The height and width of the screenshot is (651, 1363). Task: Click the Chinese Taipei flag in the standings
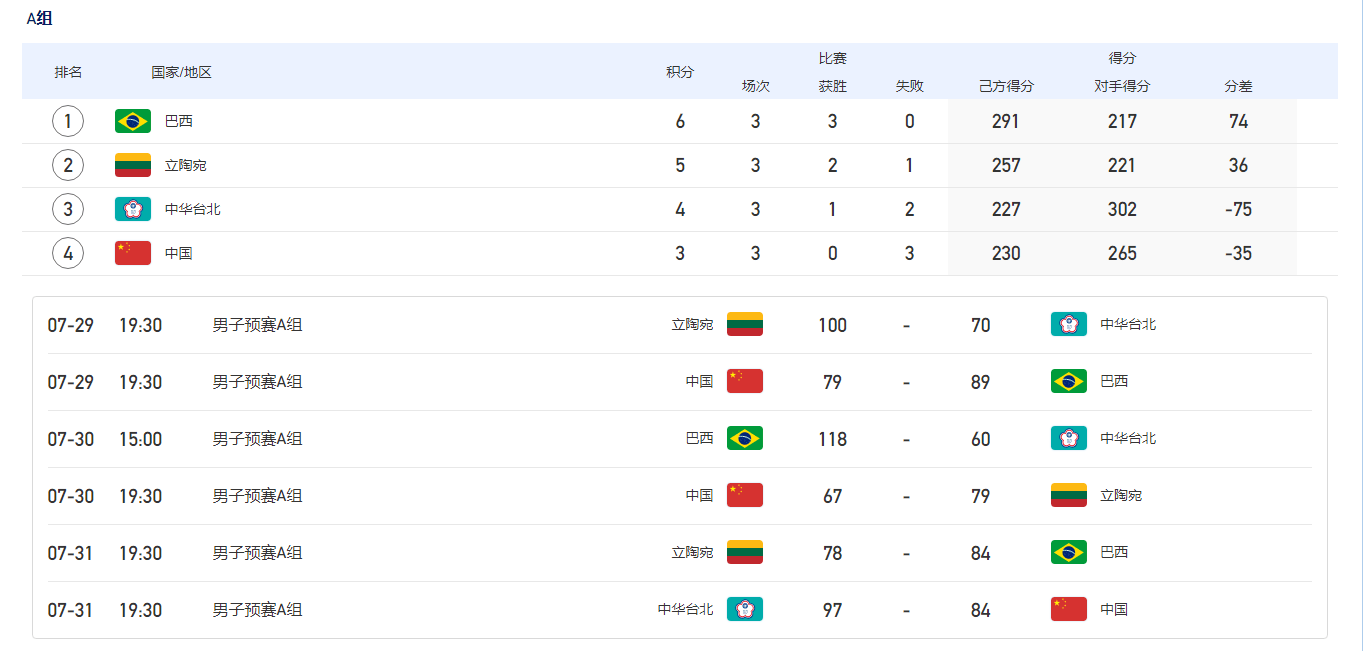coord(133,209)
